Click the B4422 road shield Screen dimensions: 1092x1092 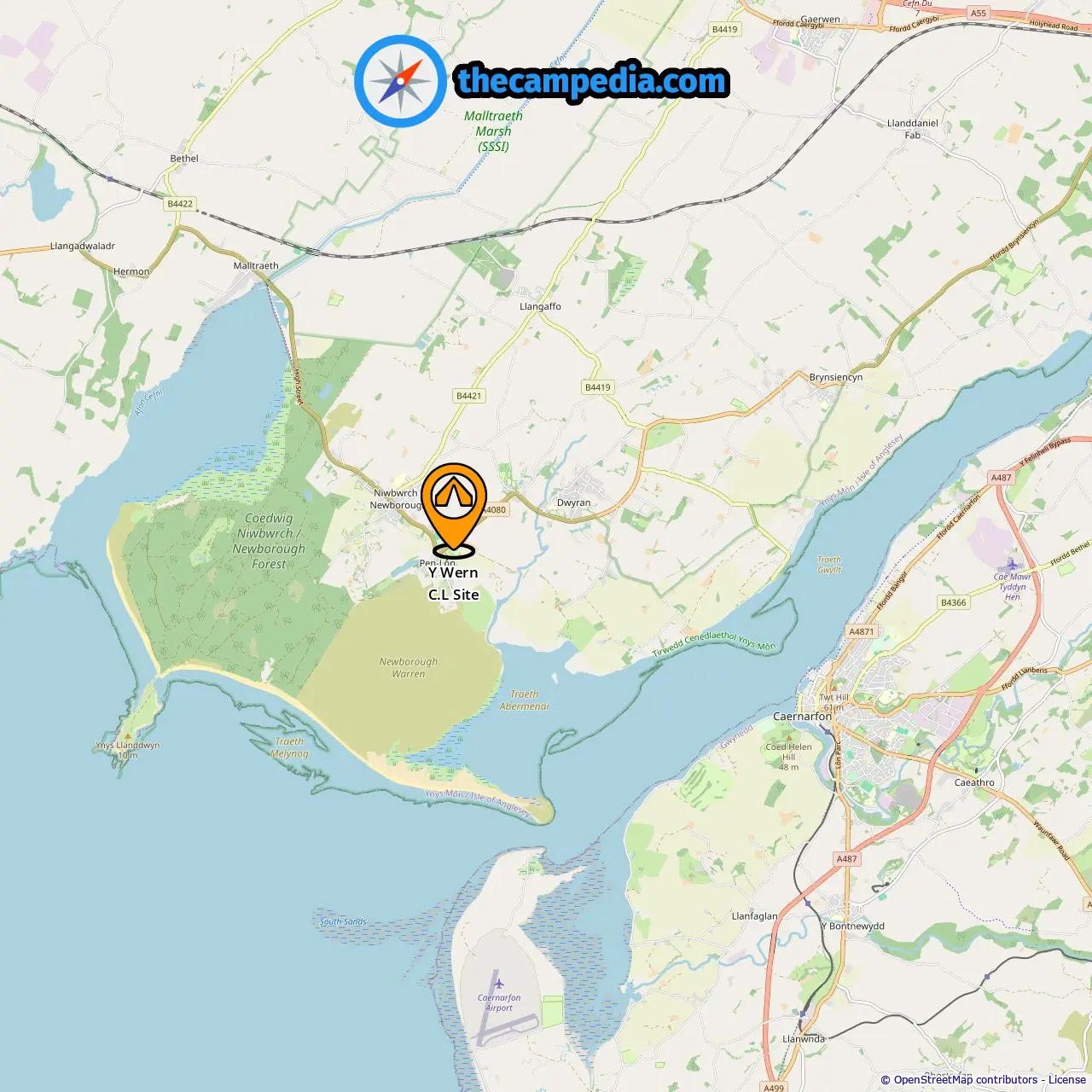pos(180,204)
